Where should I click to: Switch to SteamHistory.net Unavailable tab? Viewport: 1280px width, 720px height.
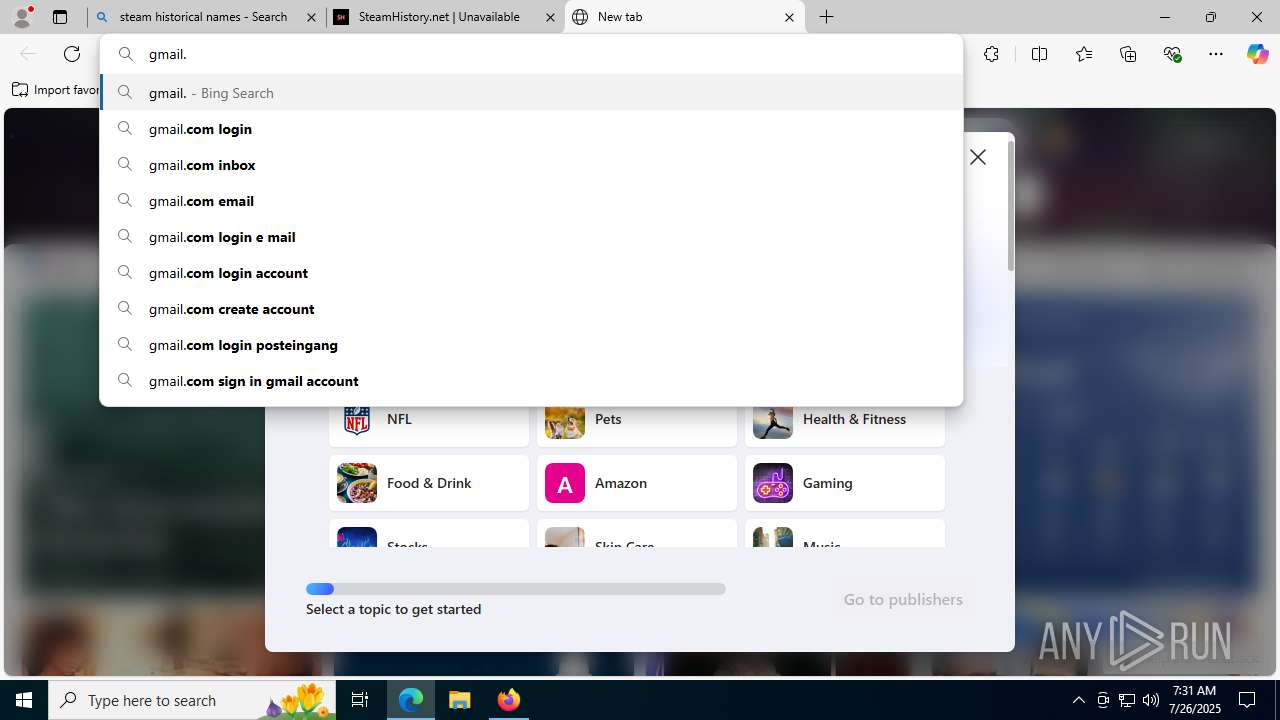[x=445, y=17]
